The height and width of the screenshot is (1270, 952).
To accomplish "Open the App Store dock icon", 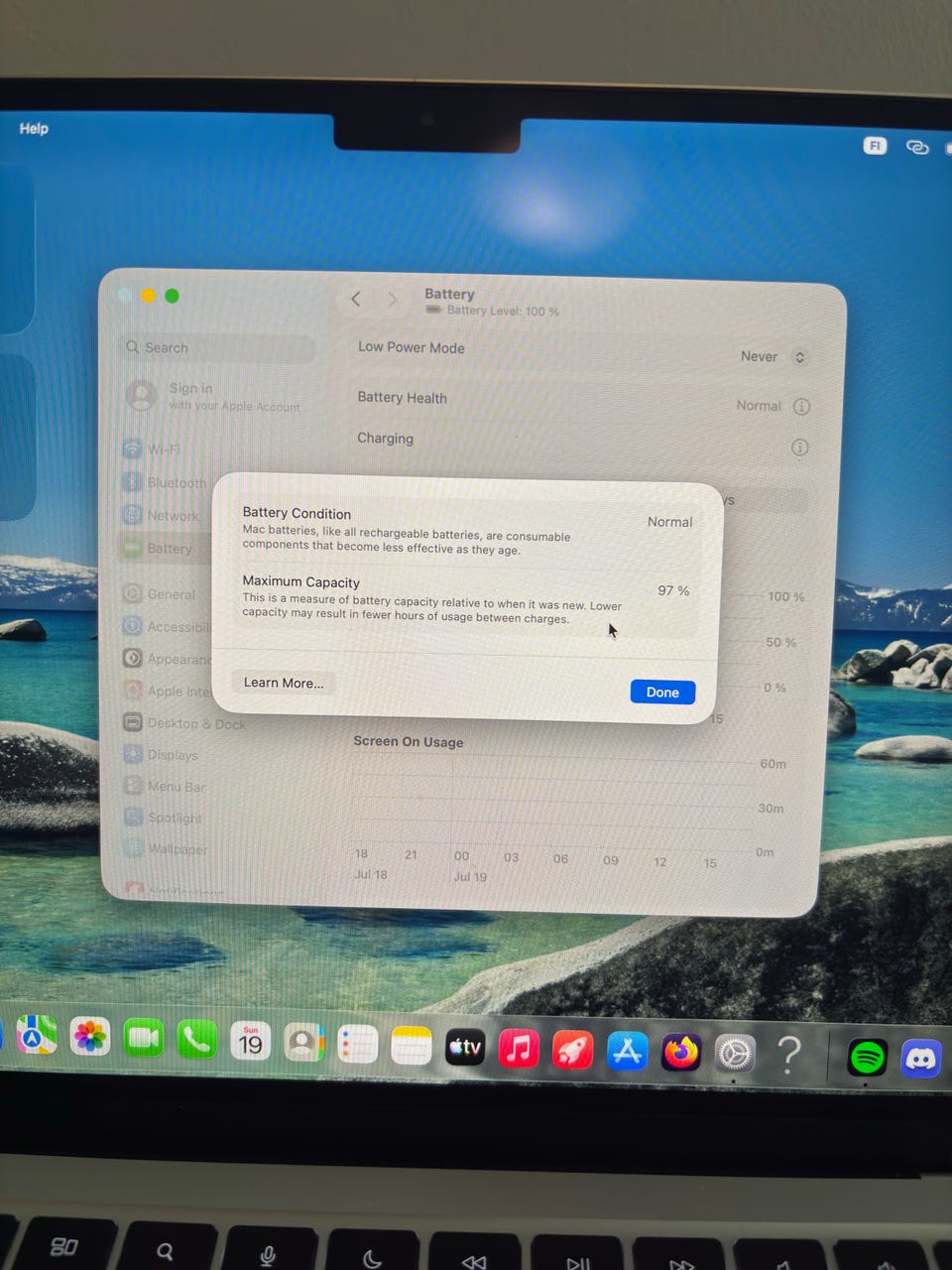I will point(627,1051).
